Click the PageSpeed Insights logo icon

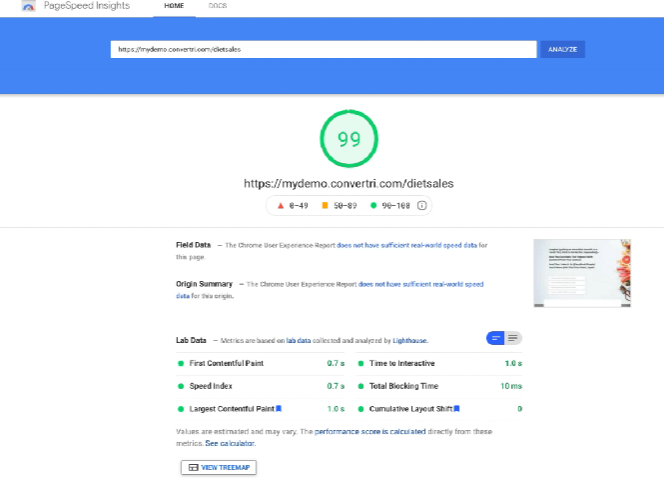point(28,6)
